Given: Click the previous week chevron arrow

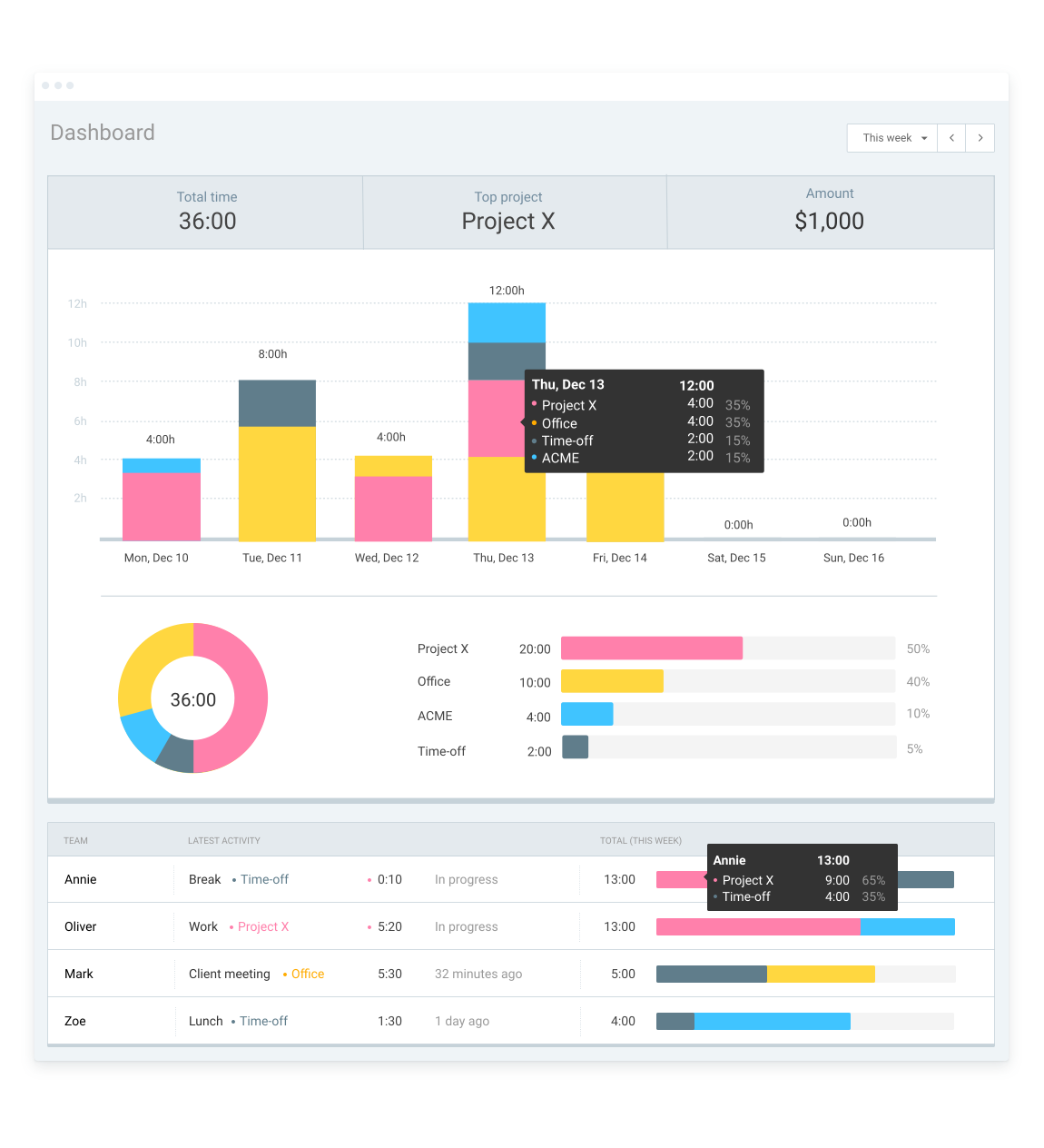Looking at the screenshot, I should coord(950,137).
